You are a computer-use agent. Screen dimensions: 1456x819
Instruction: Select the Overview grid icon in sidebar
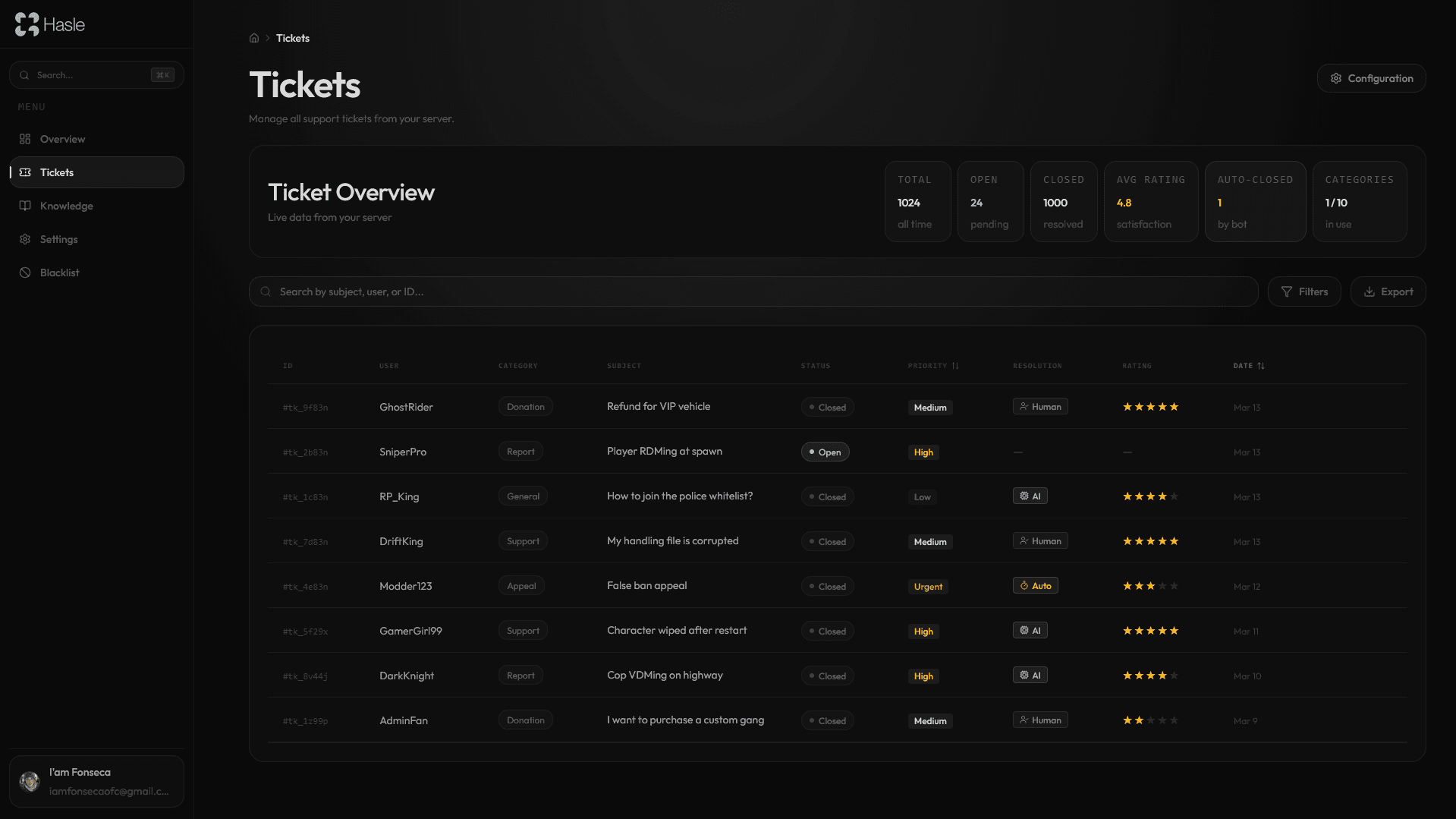coord(25,139)
